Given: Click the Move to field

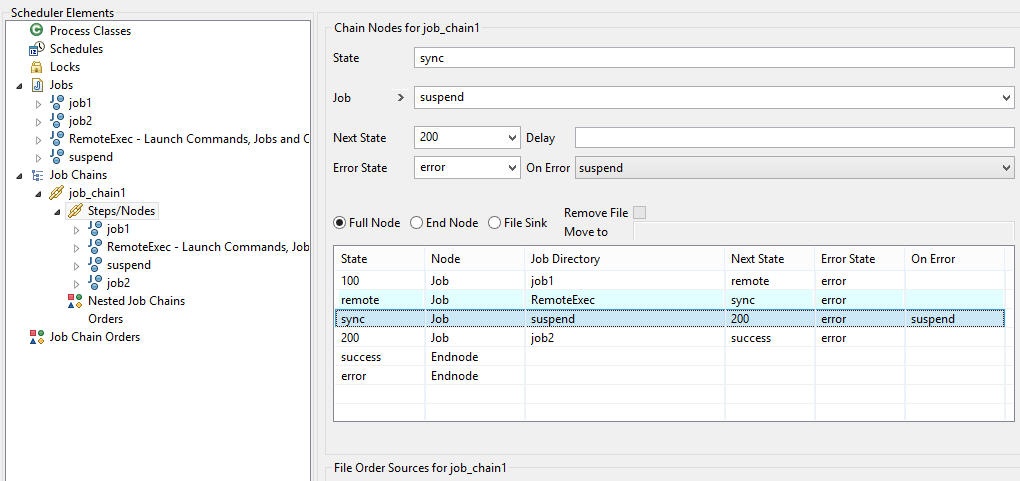Looking at the screenshot, I should pos(824,232).
